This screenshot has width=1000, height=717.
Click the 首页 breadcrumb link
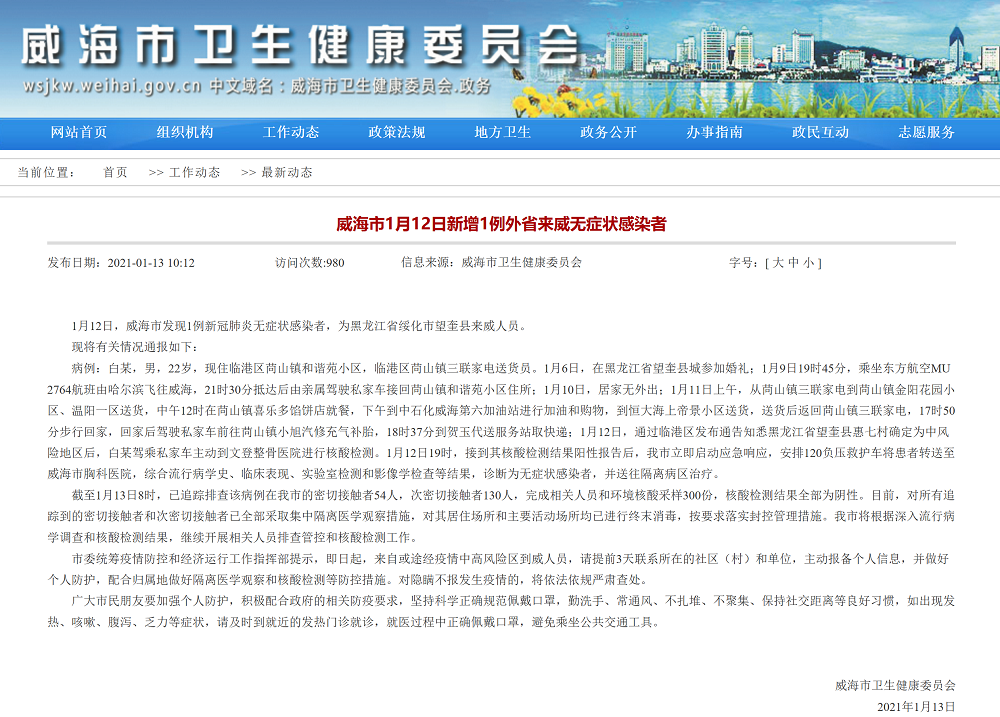pyautogui.click(x=115, y=172)
